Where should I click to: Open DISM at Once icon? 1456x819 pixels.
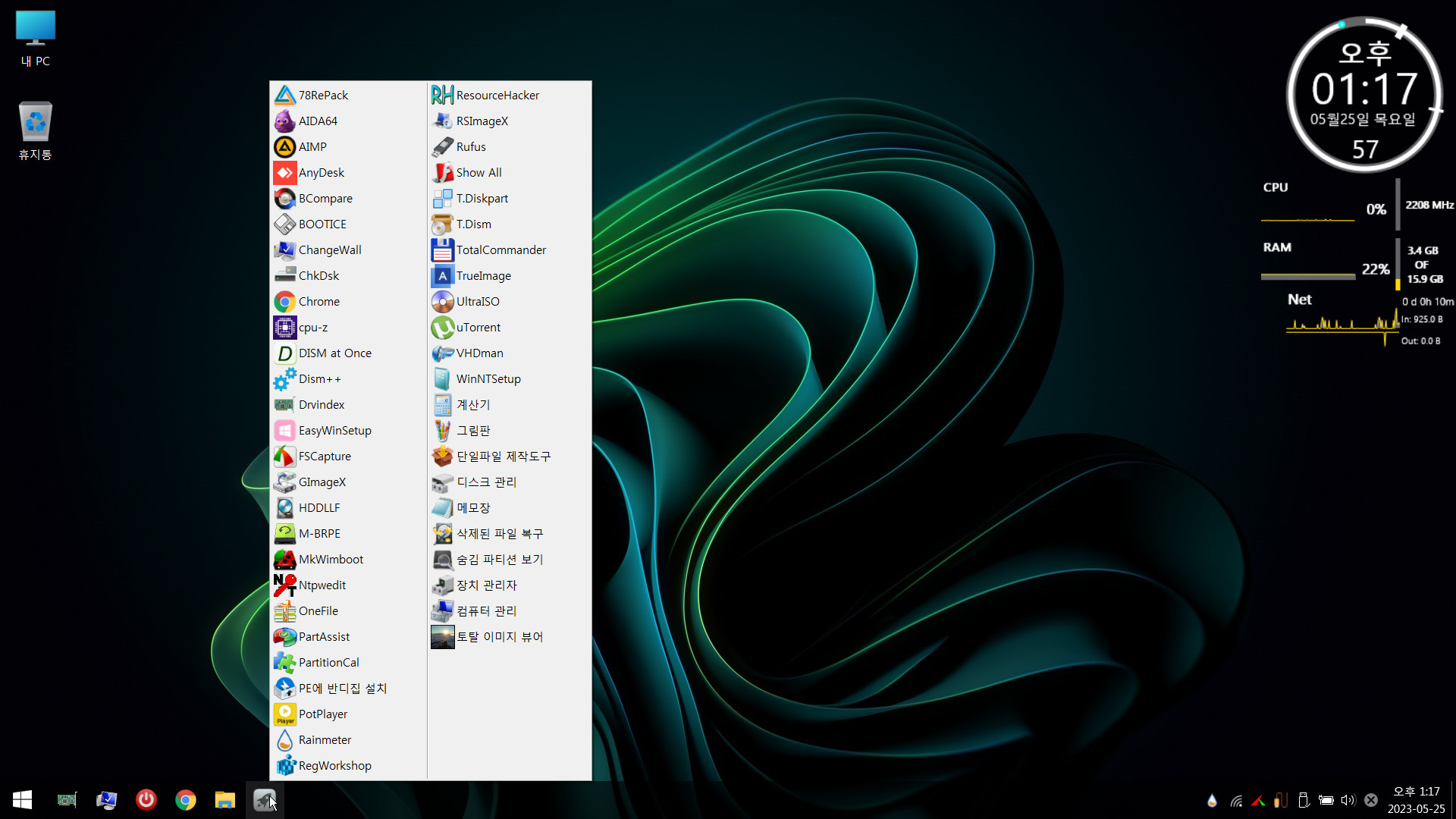coord(284,353)
